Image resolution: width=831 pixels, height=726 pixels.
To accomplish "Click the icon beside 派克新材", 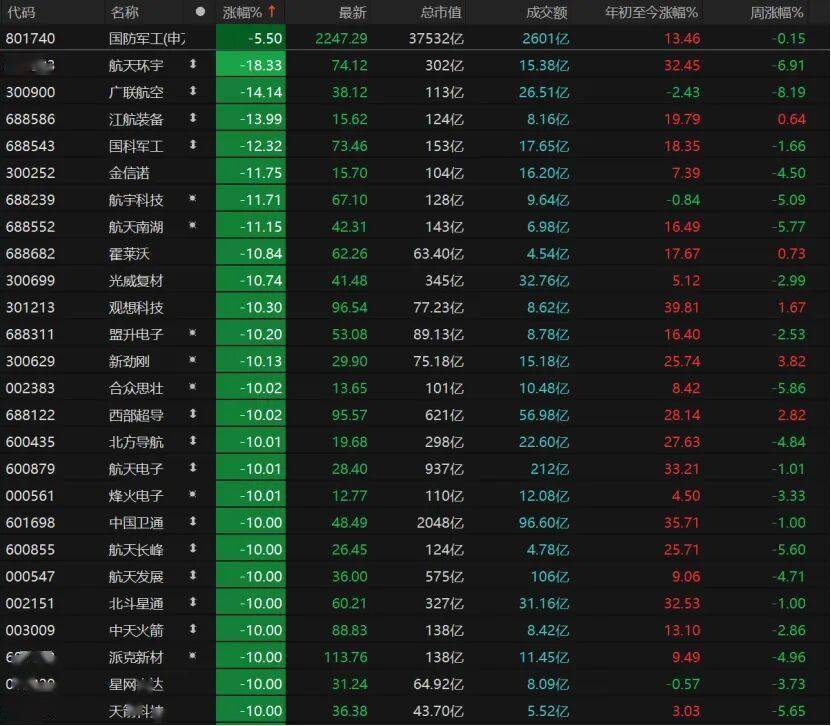I will (192, 657).
